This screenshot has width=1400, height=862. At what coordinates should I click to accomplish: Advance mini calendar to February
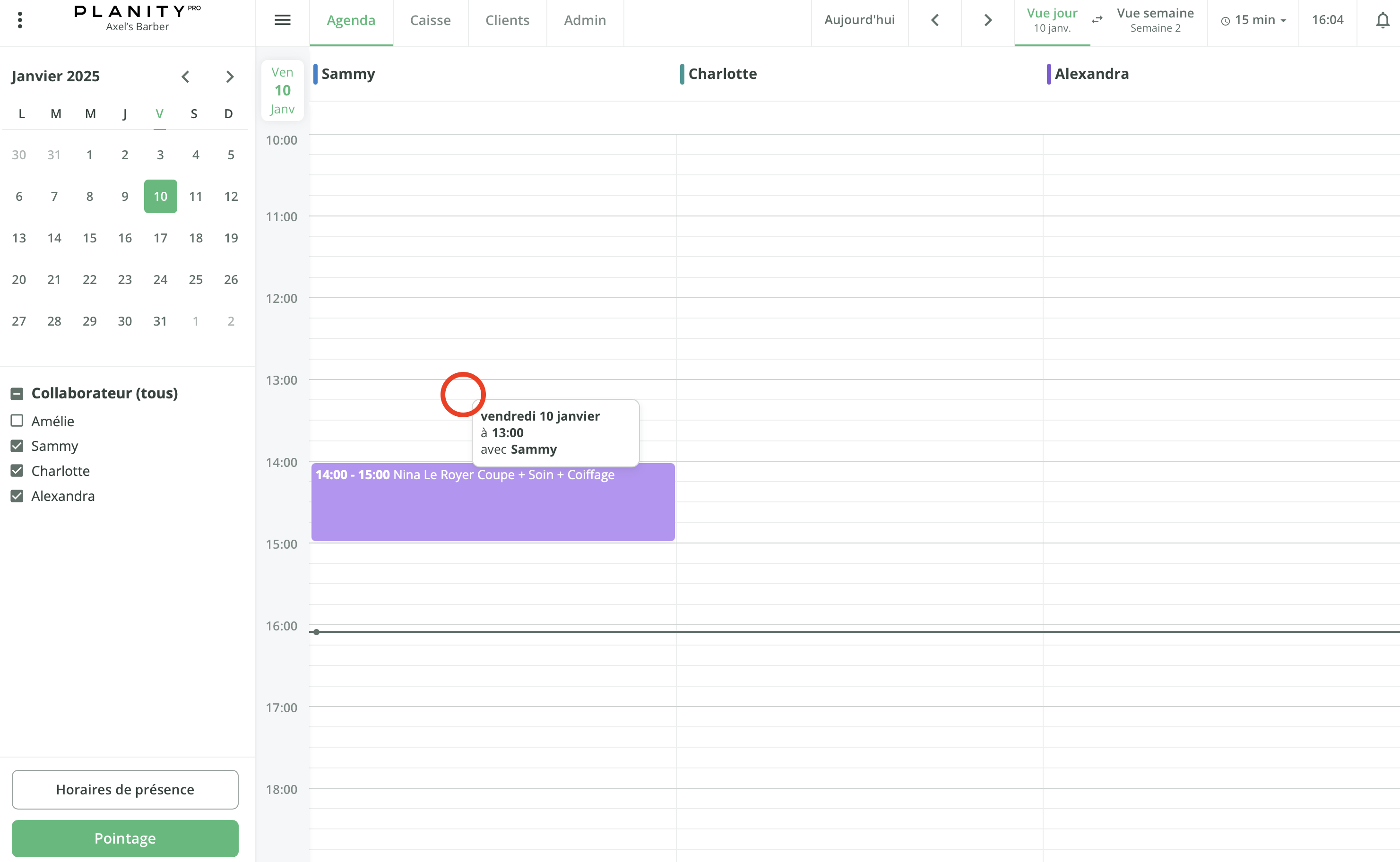coord(229,76)
